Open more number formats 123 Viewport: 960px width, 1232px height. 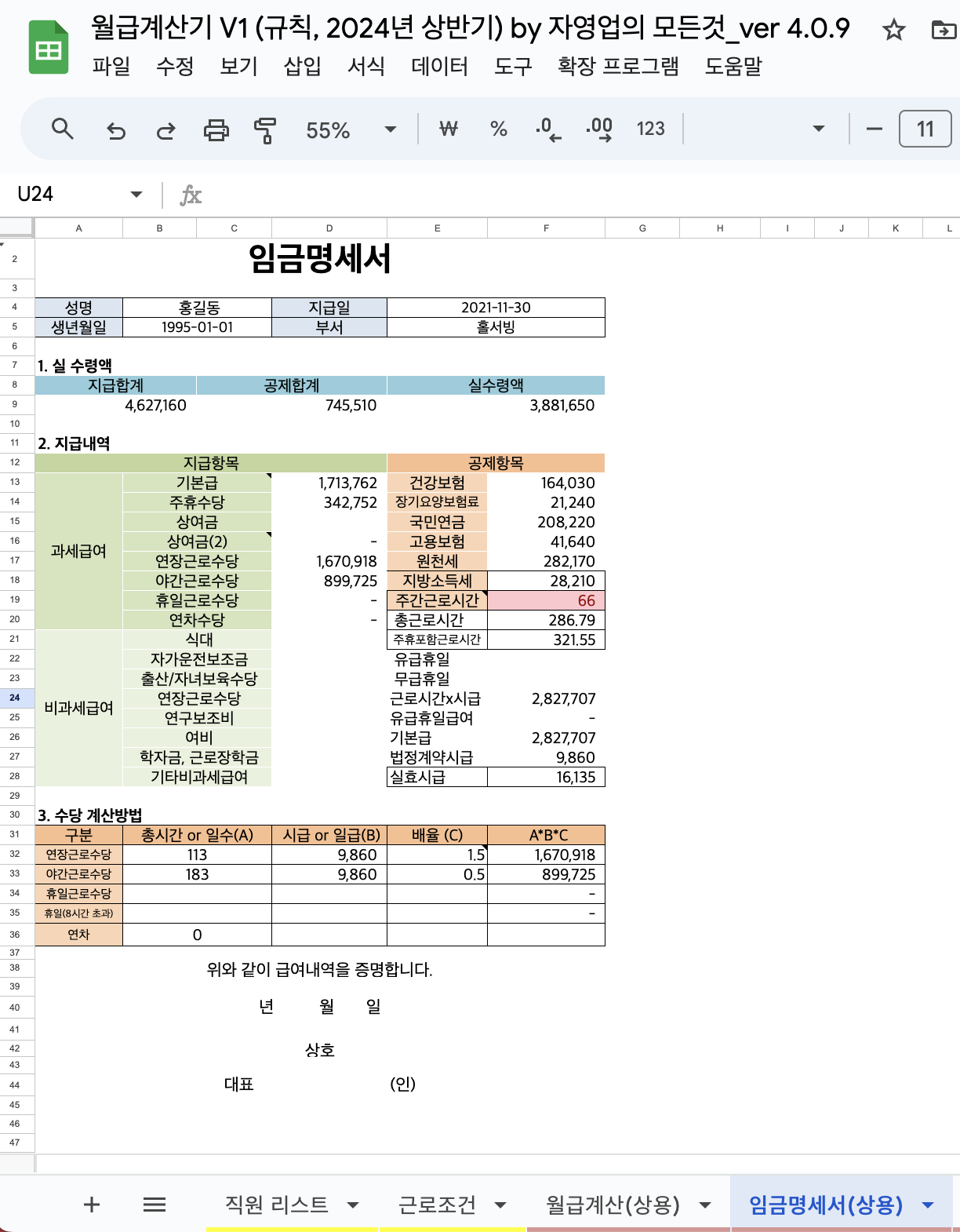tap(650, 129)
